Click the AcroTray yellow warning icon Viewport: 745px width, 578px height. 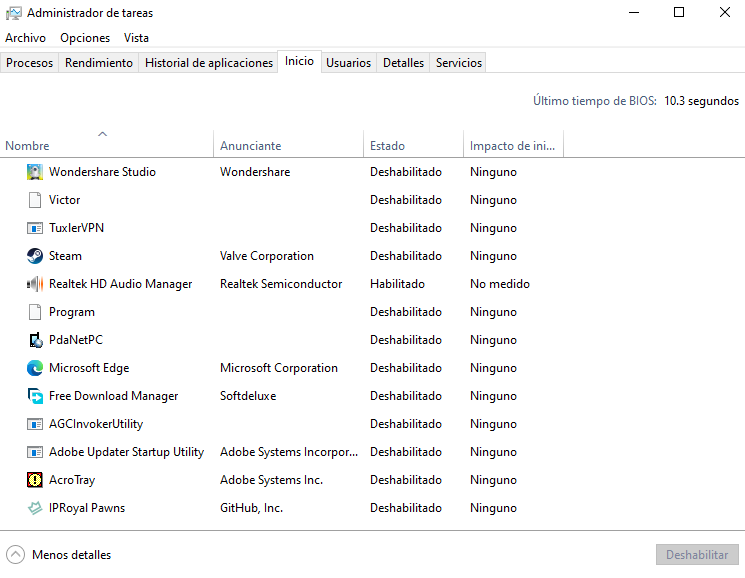click(x=35, y=480)
